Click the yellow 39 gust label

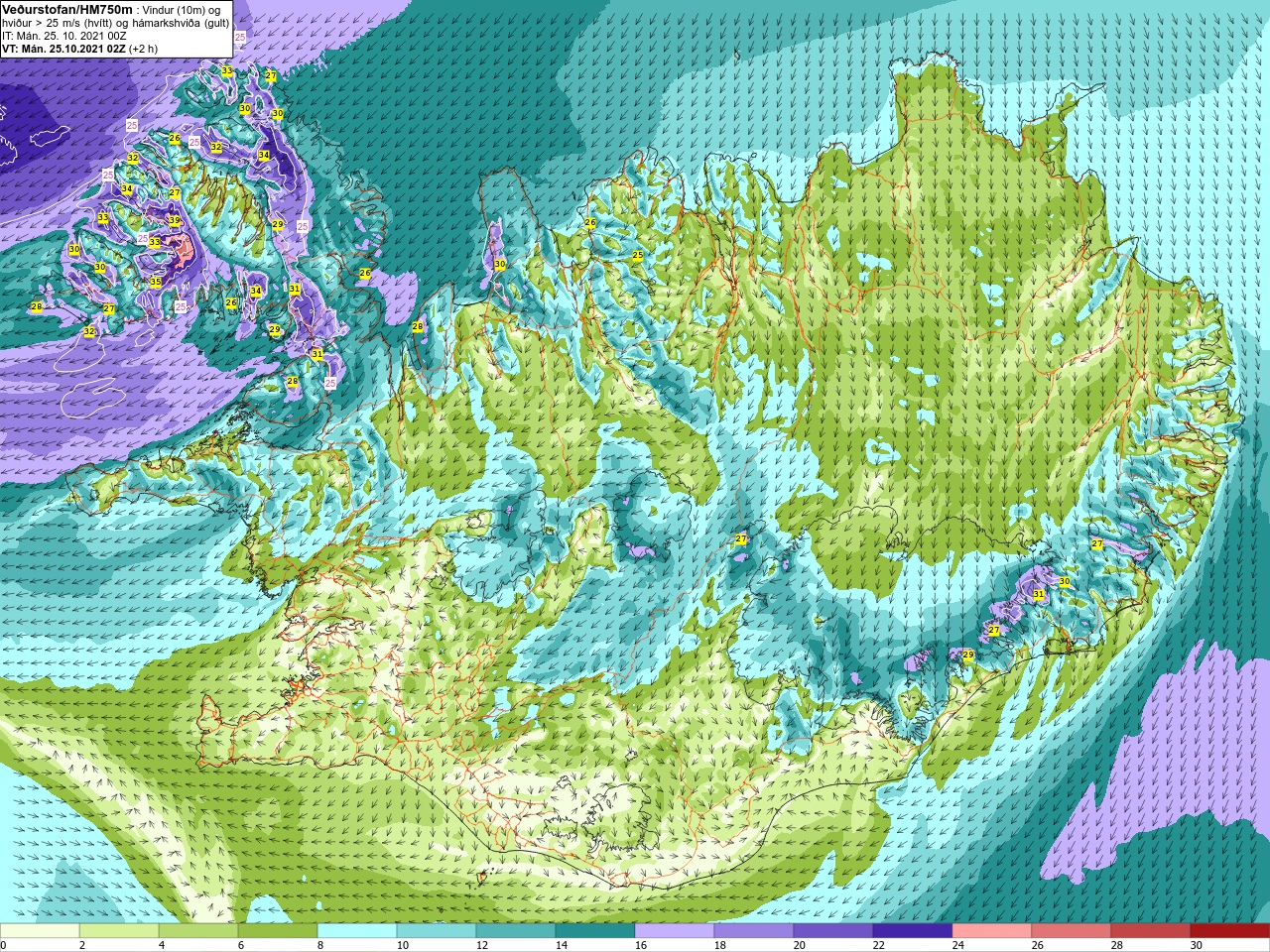[175, 221]
